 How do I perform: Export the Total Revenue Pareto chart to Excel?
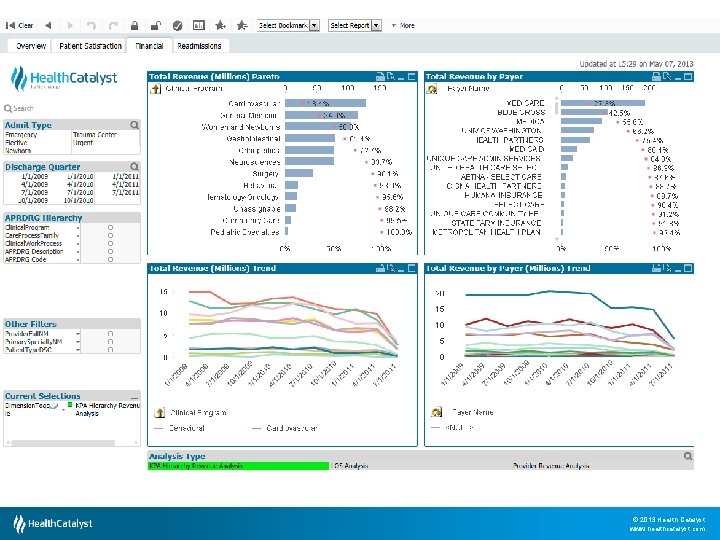pyautogui.click(x=391, y=77)
